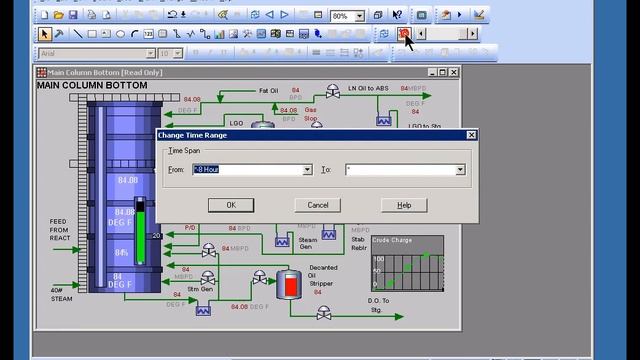Image resolution: width=640 pixels, height=360 pixels.
Task: Open the Arial font name dropdown
Action: point(151,53)
